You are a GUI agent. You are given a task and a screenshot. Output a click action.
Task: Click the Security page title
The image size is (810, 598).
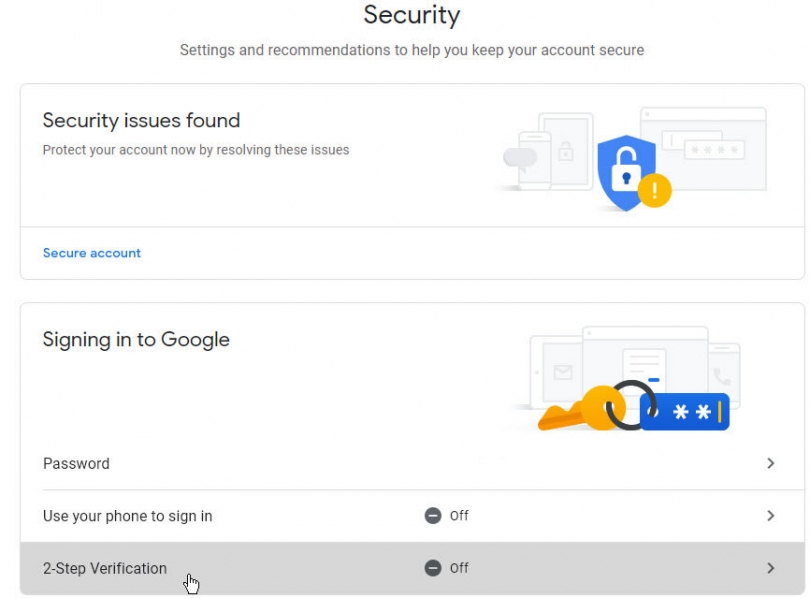(x=411, y=15)
